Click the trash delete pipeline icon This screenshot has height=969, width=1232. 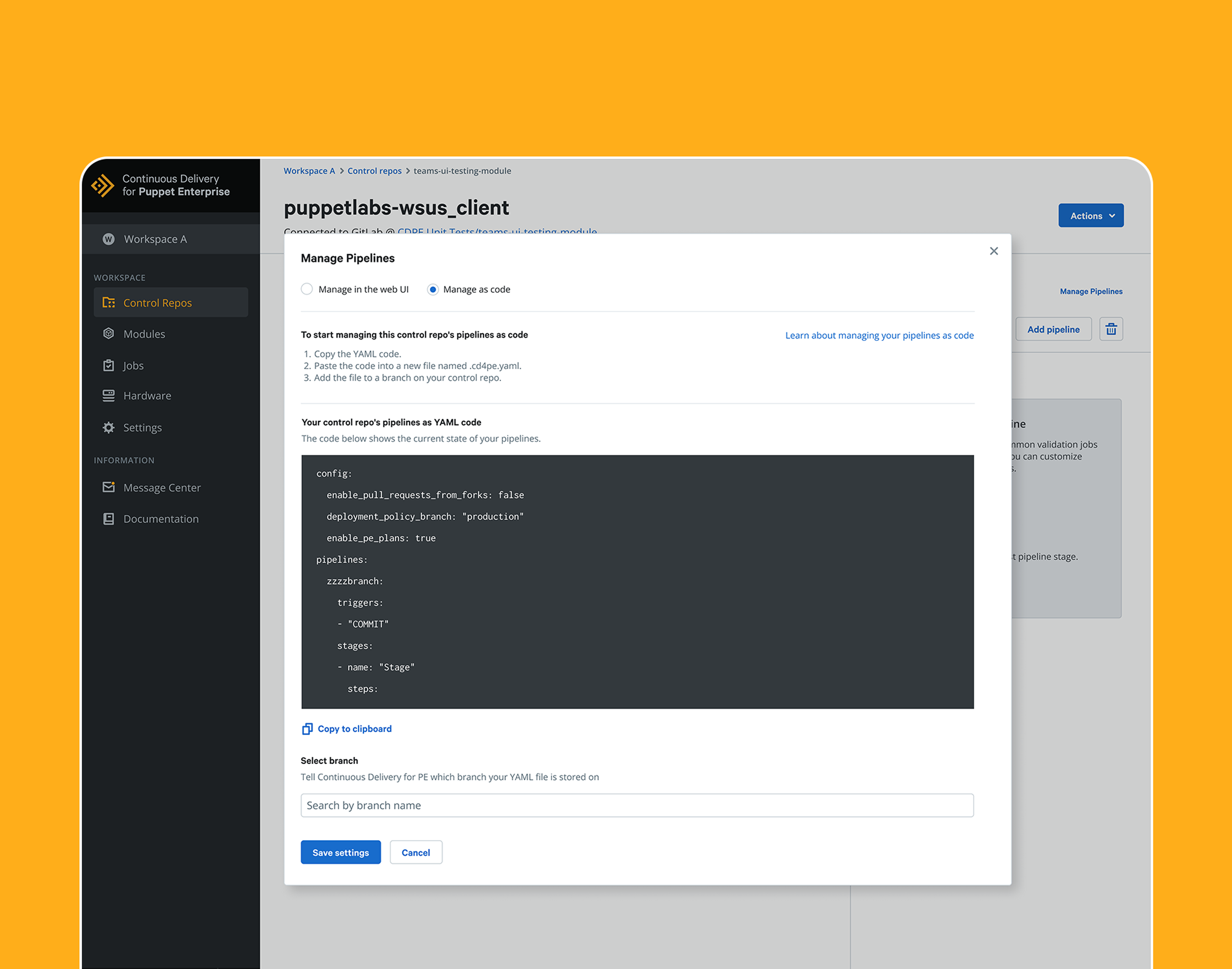pos(1110,329)
